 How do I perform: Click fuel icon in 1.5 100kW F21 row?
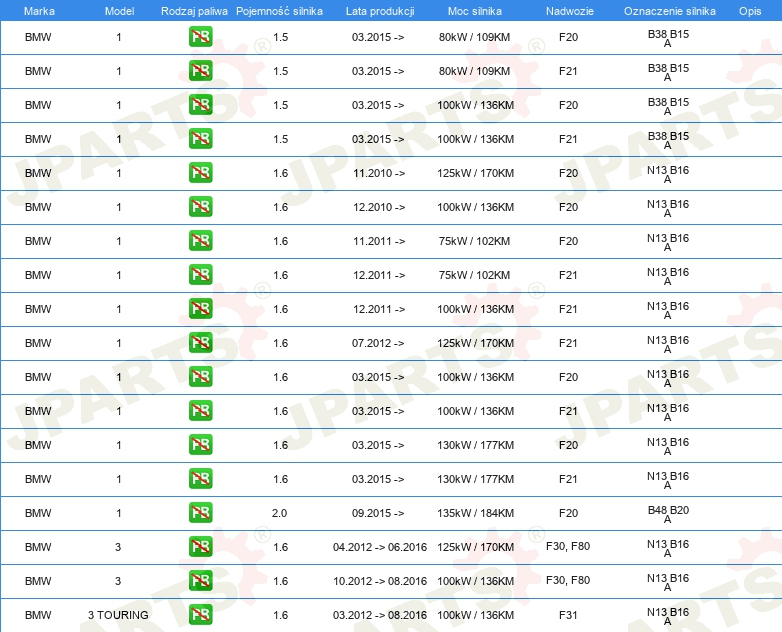(x=200, y=139)
